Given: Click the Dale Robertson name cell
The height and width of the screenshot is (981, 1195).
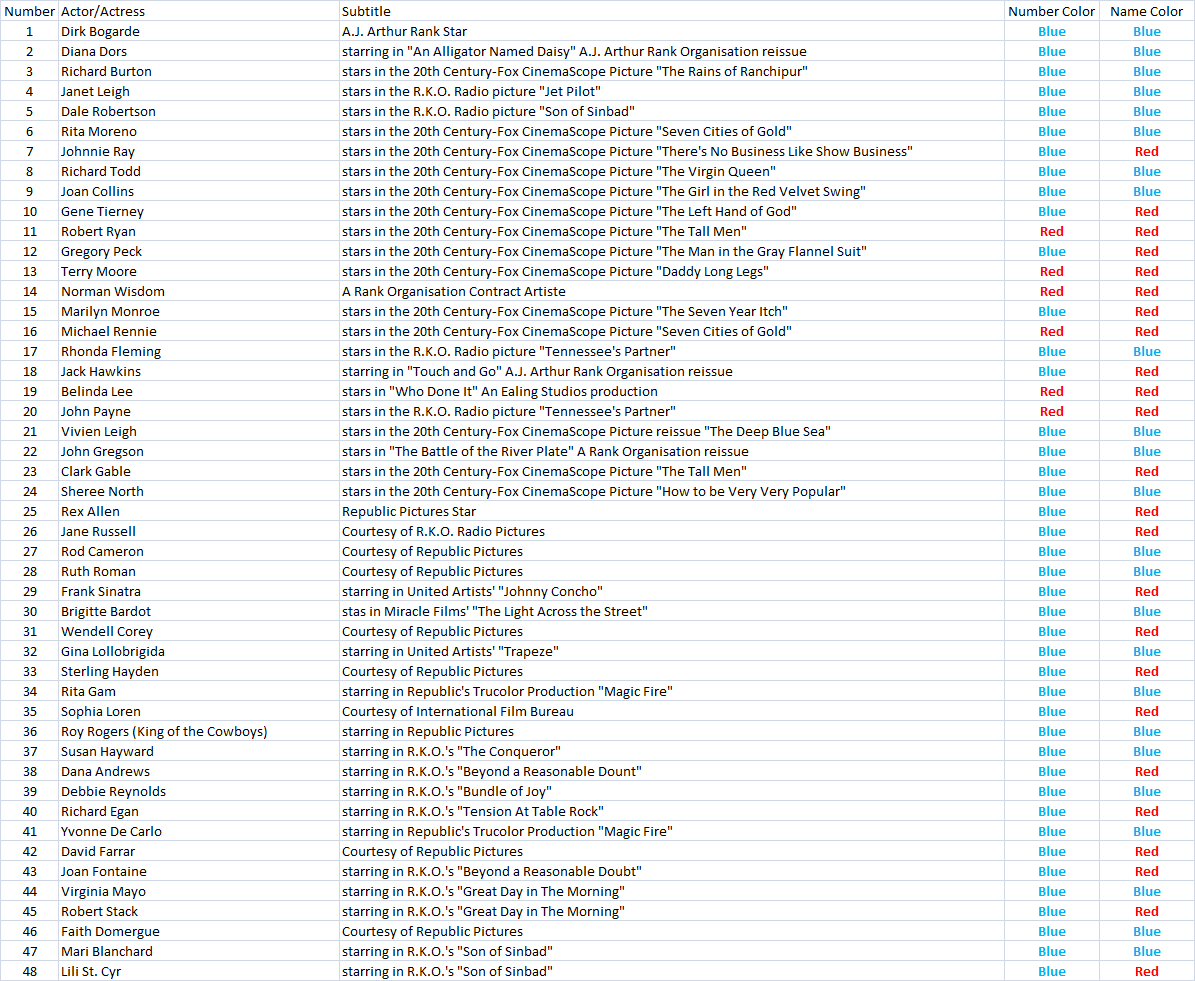Looking at the screenshot, I should tap(199, 111).
